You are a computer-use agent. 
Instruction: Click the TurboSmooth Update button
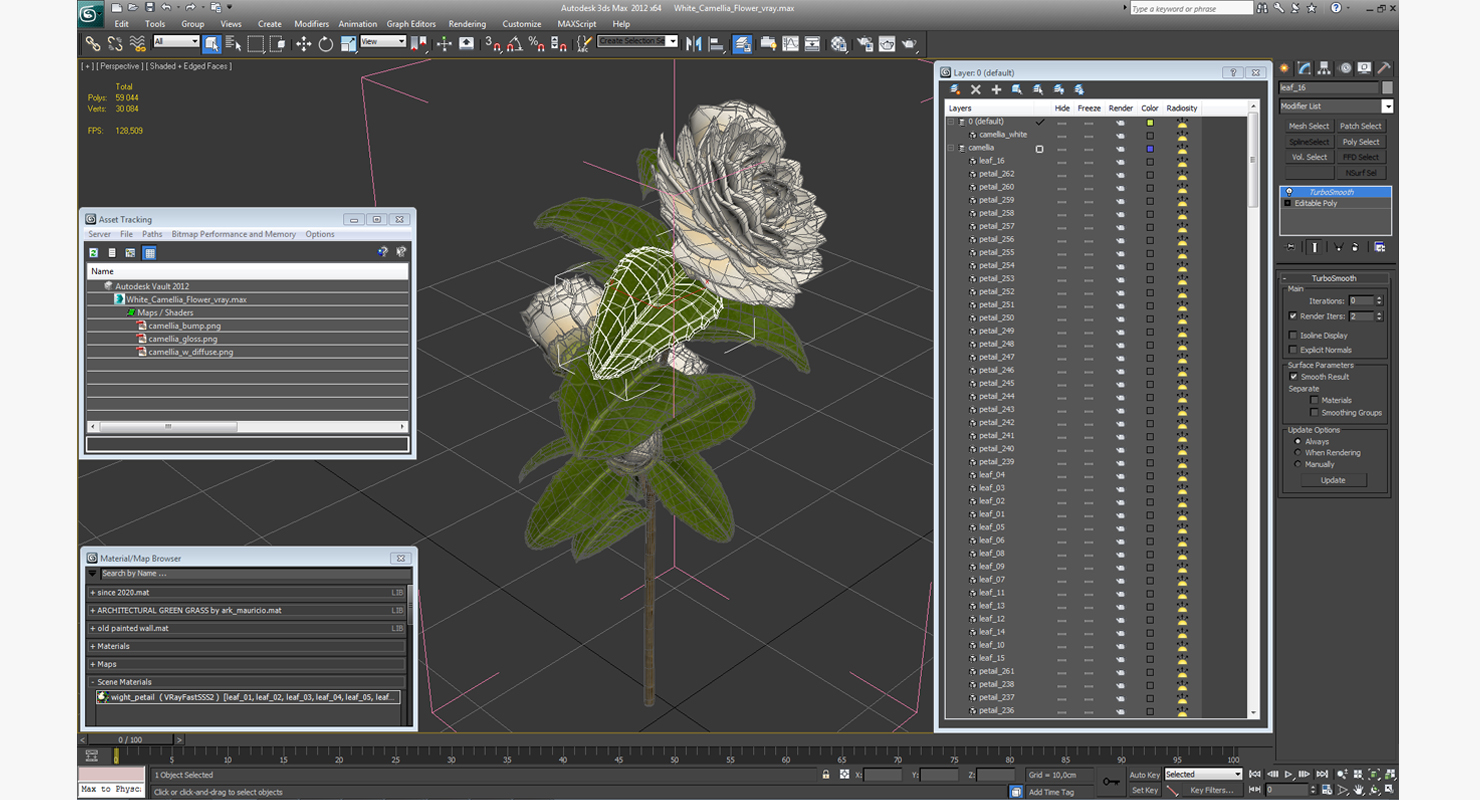coord(1333,480)
